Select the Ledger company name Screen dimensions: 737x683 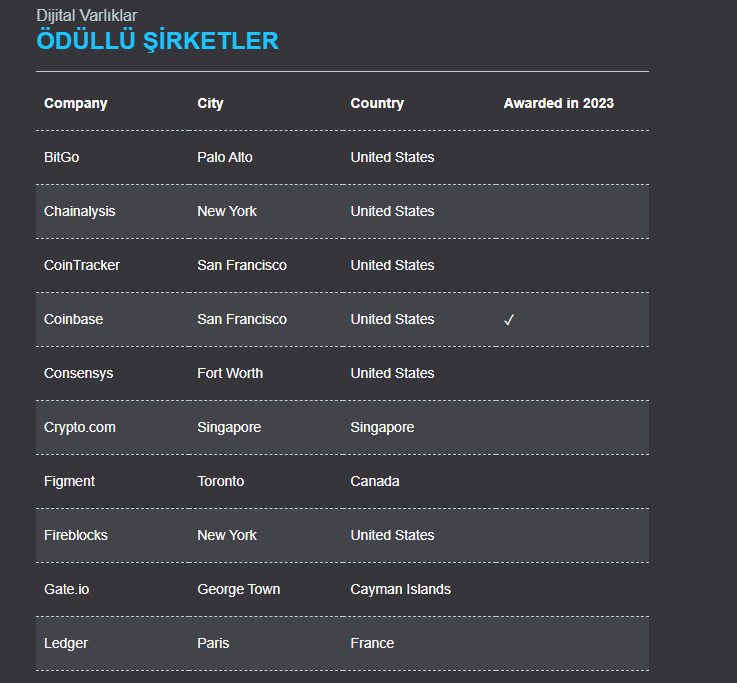tap(66, 643)
